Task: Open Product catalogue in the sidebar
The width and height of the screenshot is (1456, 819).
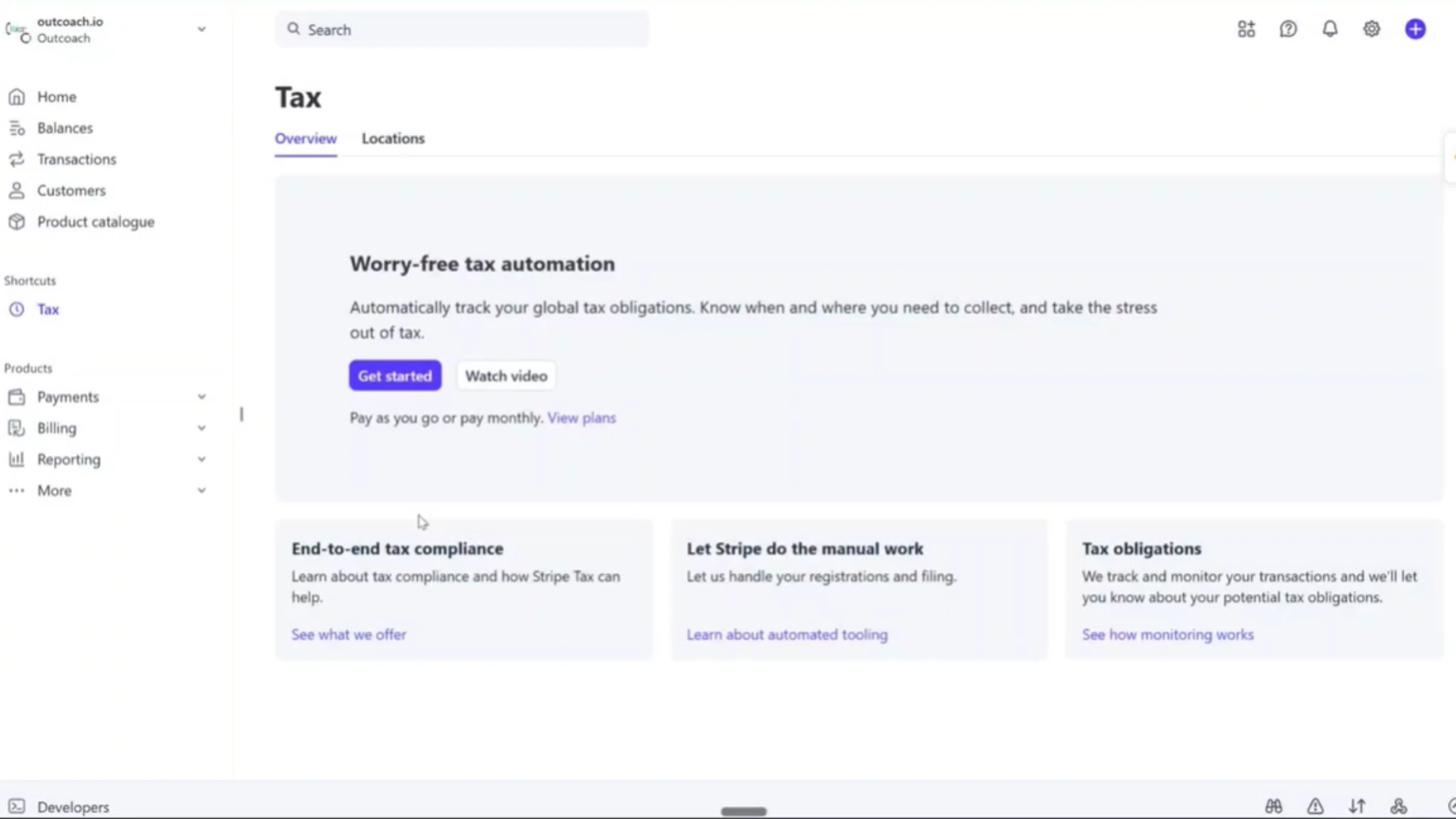Action: tap(96, 222)
